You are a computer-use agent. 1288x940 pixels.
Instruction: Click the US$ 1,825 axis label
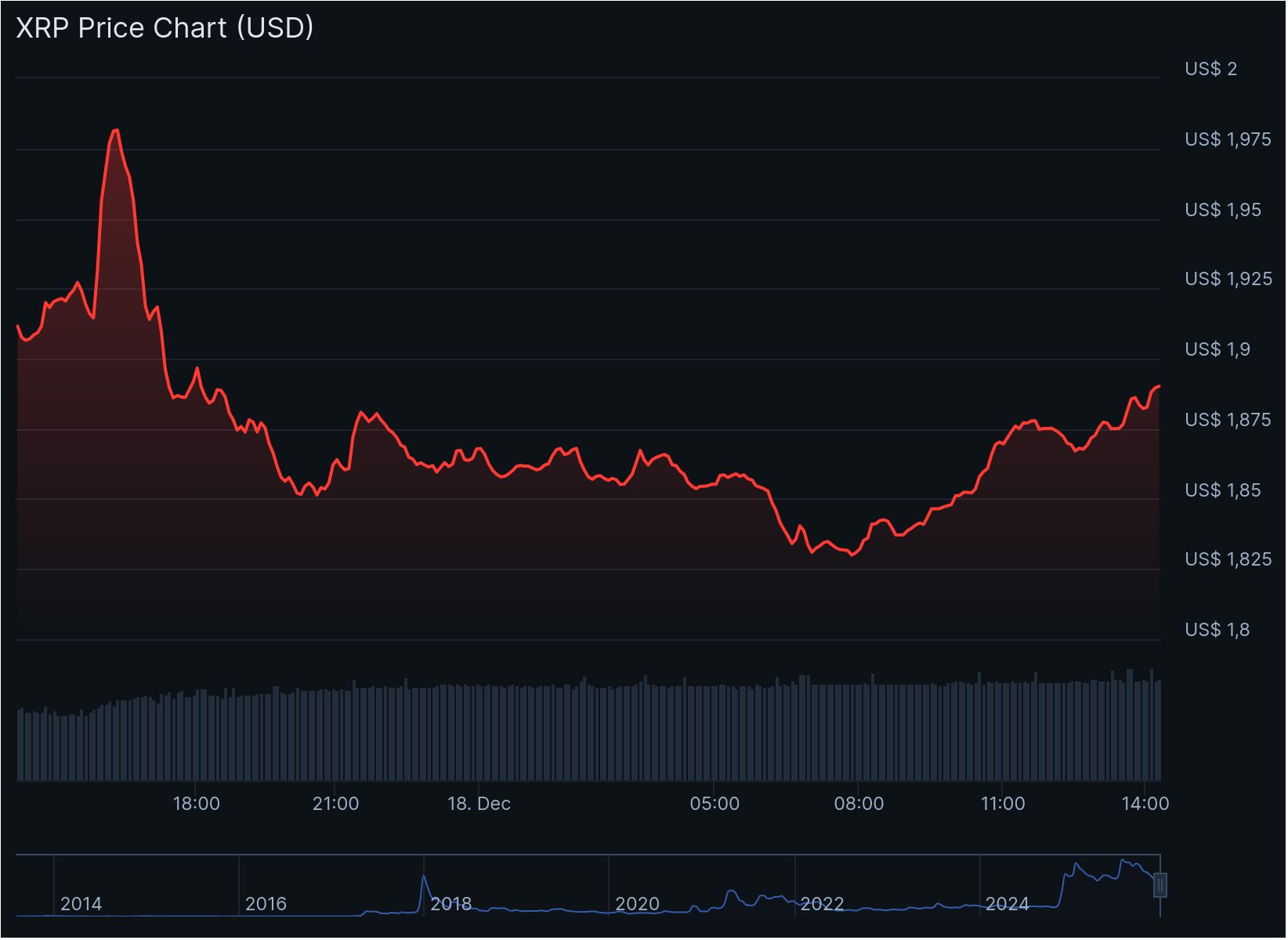[1228, 559]
